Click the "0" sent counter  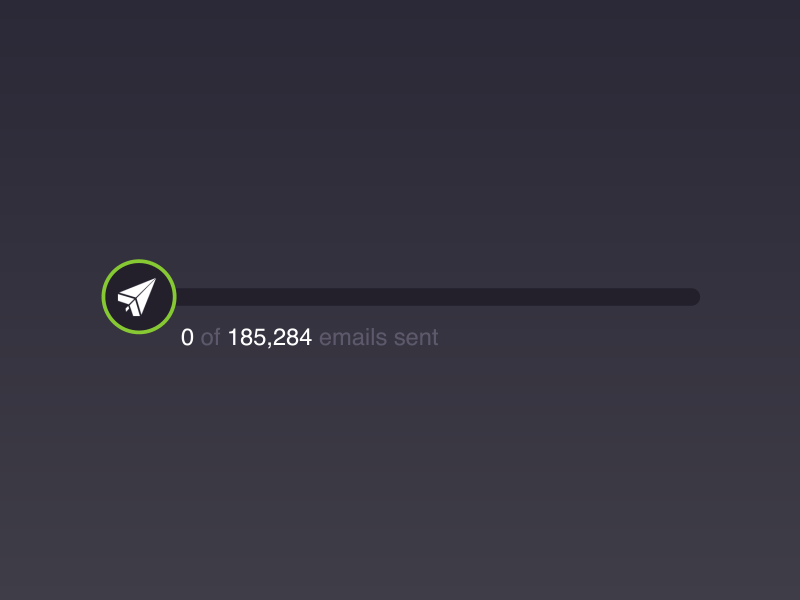tap(187, 338)
